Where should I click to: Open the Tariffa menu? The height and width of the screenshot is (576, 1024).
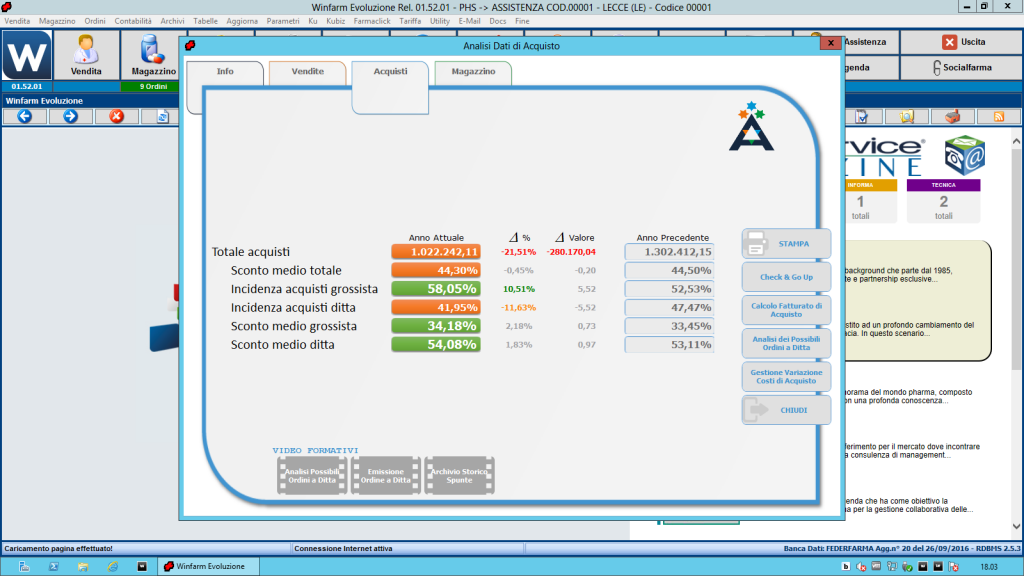pos(410,21)
